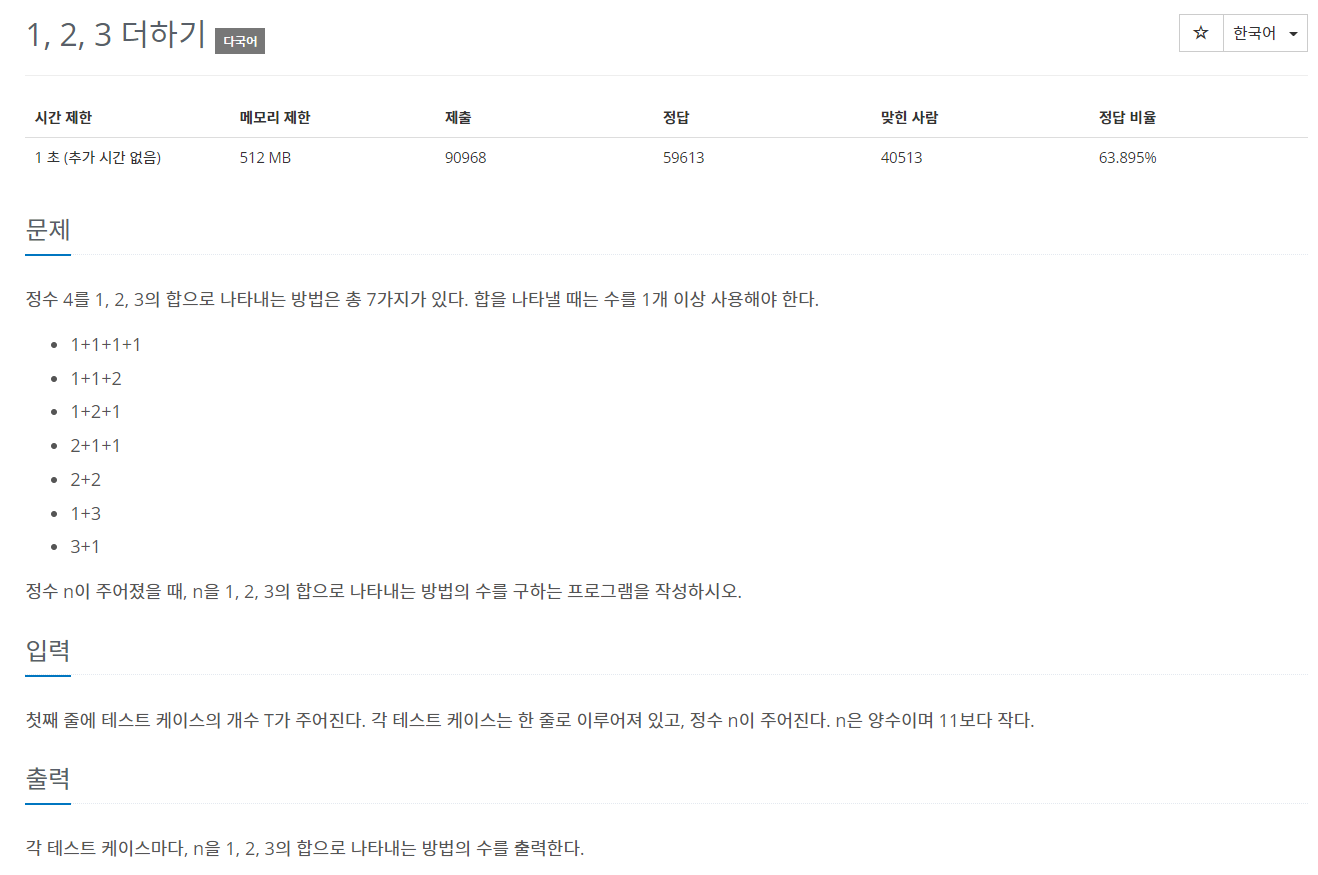The width and height of the screenshot is (1318, 875).
Task: Click the 맞힌 사람 column header
Action: pyautogui.click(x=909, y=118)
